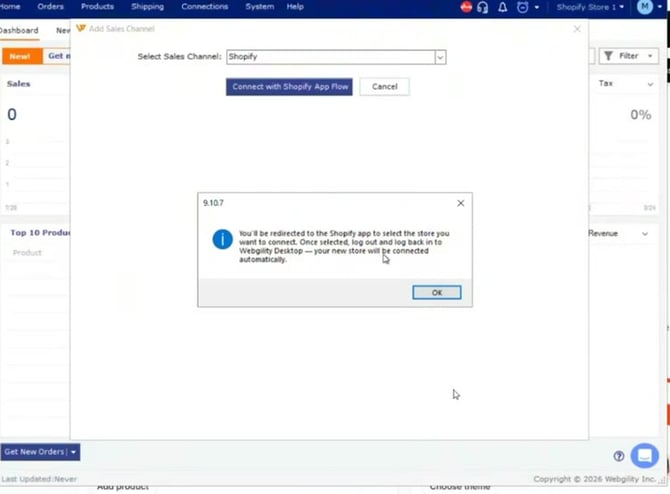Open the Shopify Store 1 store selector
670x494 pixels.
pos(590,7)
